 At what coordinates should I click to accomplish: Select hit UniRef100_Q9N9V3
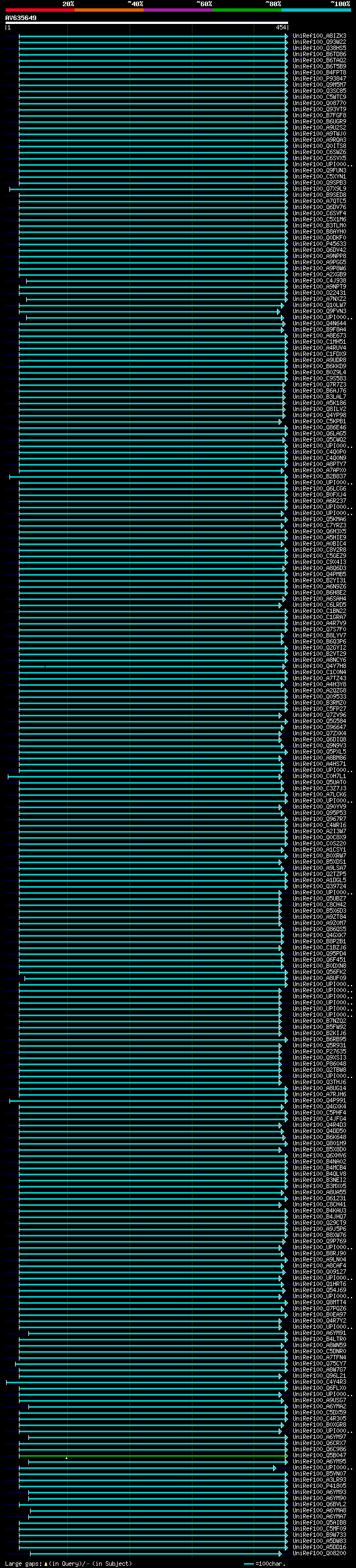[319, 745]
